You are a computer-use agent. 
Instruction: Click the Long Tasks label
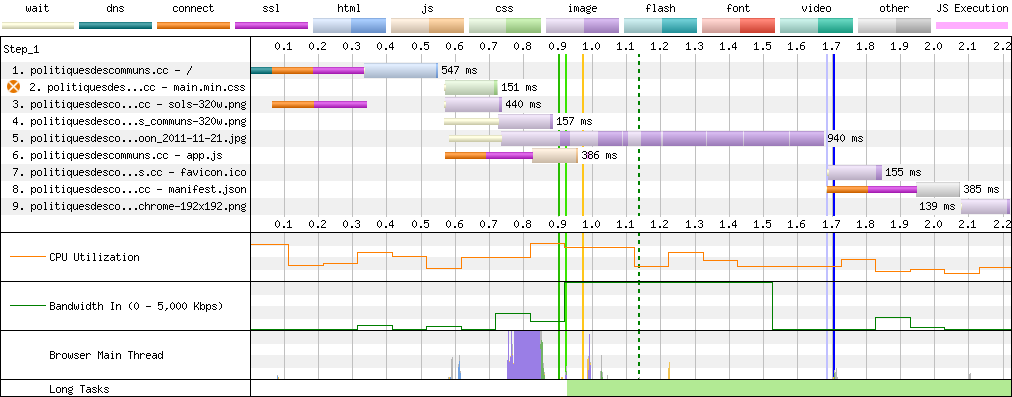(x=79, y=389)
